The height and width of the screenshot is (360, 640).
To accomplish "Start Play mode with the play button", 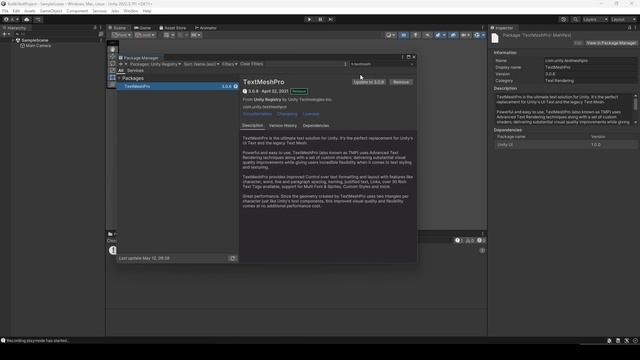I will point(309,19).
